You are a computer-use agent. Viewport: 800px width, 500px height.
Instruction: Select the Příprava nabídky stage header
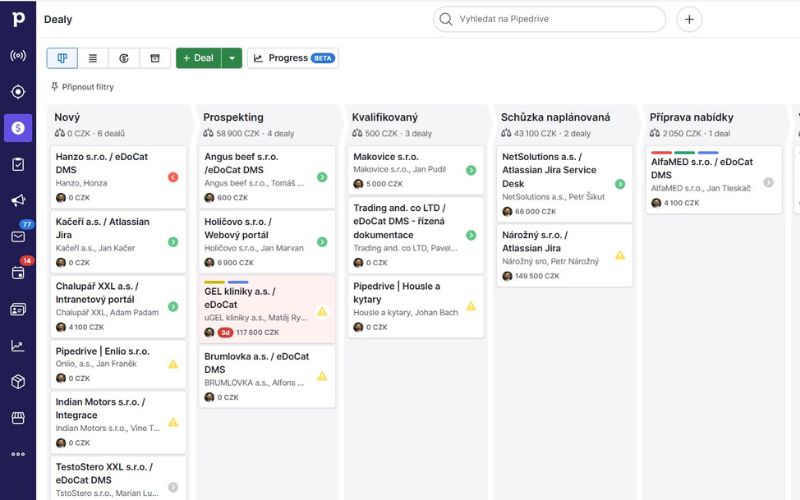click(691, 117)
